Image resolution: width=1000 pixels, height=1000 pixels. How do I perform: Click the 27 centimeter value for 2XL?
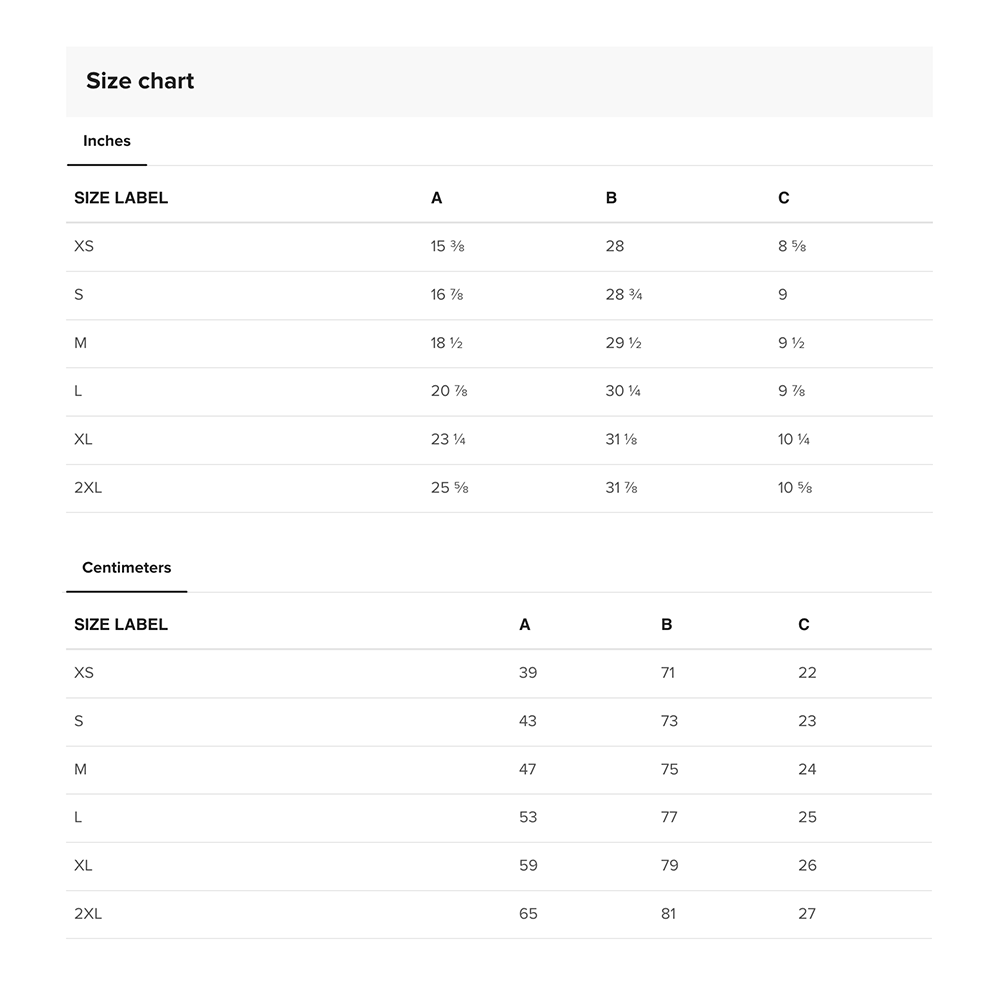[x=807, y=914]
